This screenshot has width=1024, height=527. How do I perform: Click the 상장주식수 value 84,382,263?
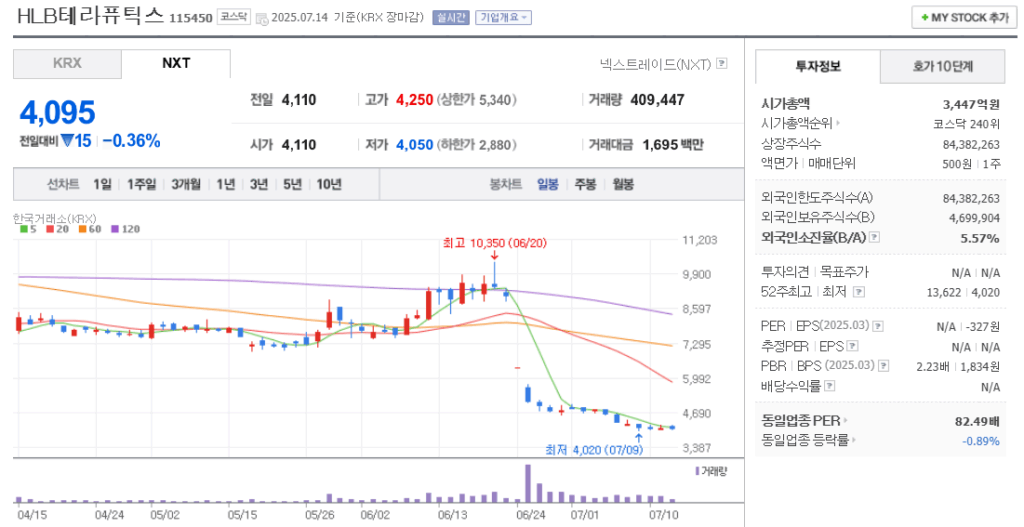(x=971, y=144)
